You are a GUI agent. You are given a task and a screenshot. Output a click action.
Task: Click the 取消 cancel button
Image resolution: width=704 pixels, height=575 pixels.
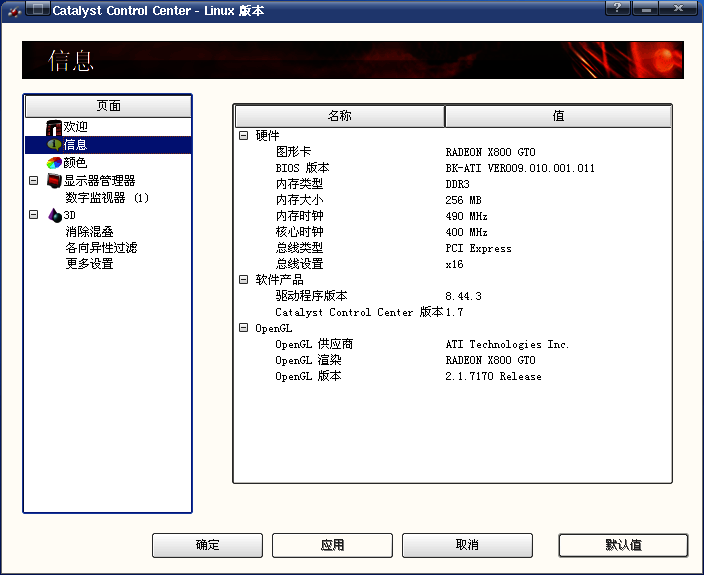[x=467, y=545]
